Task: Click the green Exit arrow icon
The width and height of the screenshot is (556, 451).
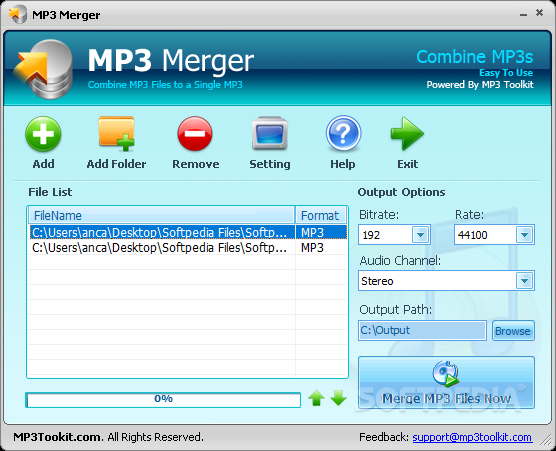Action: [x=407, y=133]
